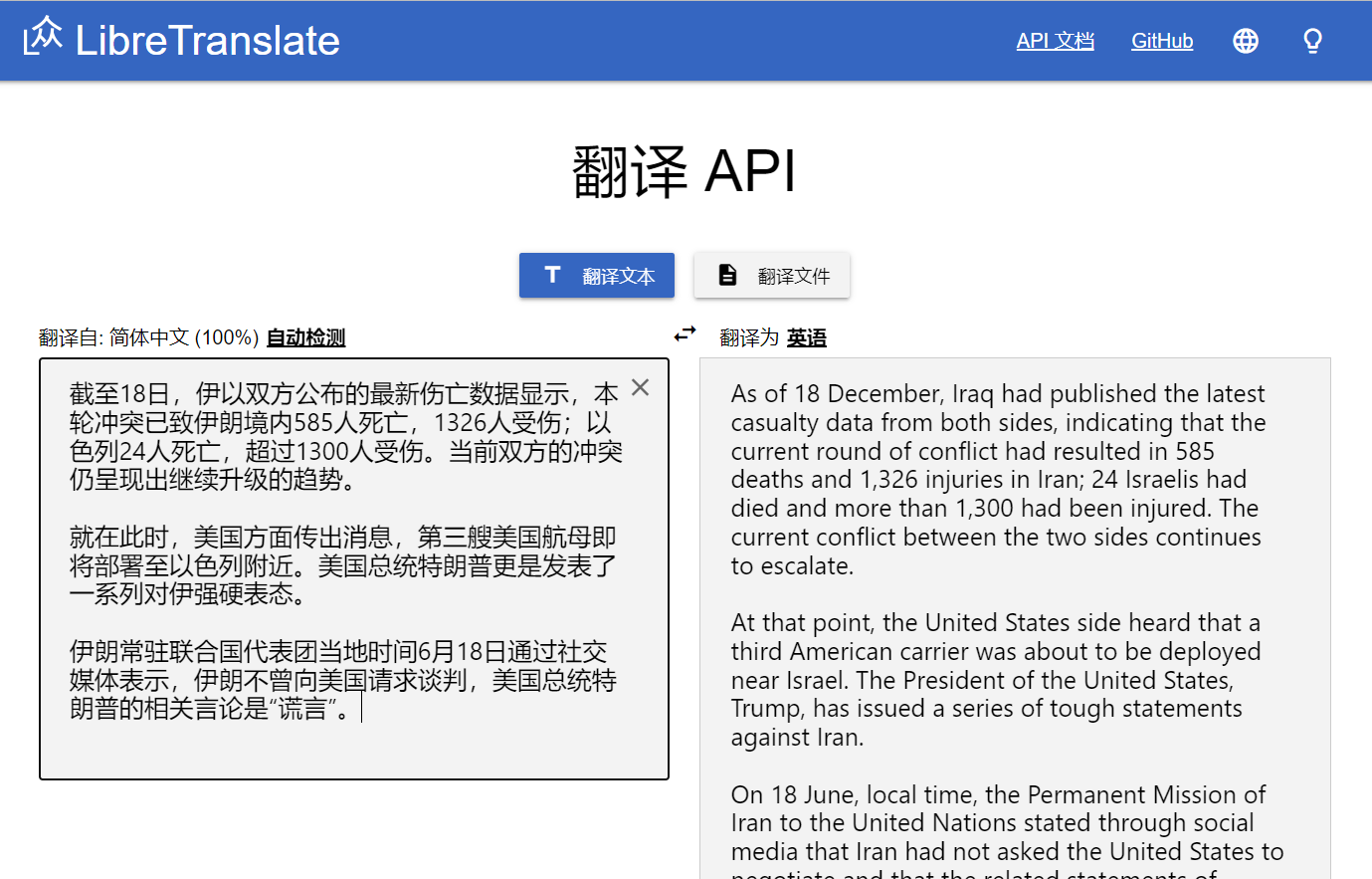1372x879 pixels.
Task: Clear the source text with X icon
Action: click(640, 387)
